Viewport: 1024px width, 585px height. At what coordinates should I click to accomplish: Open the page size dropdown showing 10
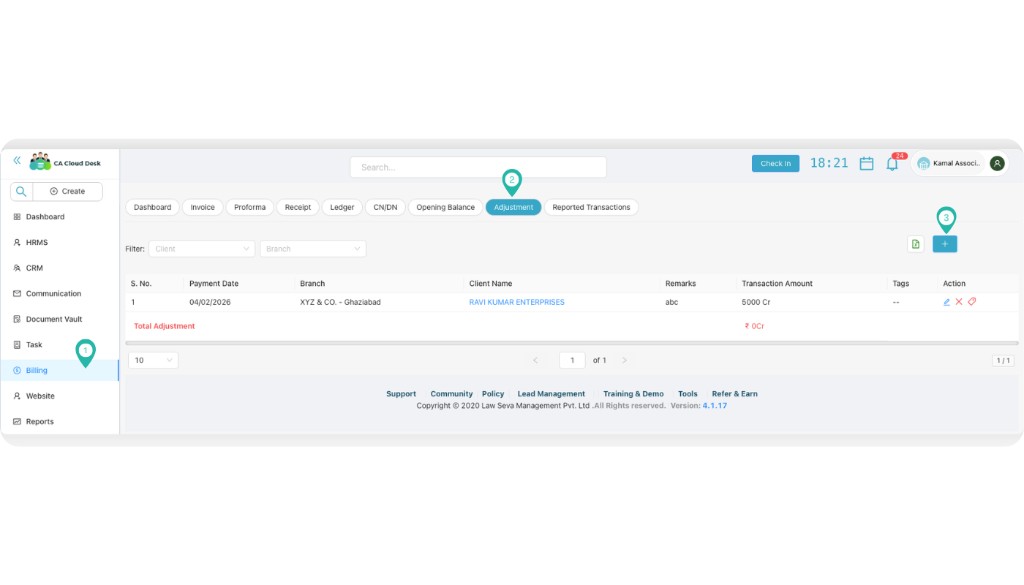pyautogui.click(x=151, y=359)
